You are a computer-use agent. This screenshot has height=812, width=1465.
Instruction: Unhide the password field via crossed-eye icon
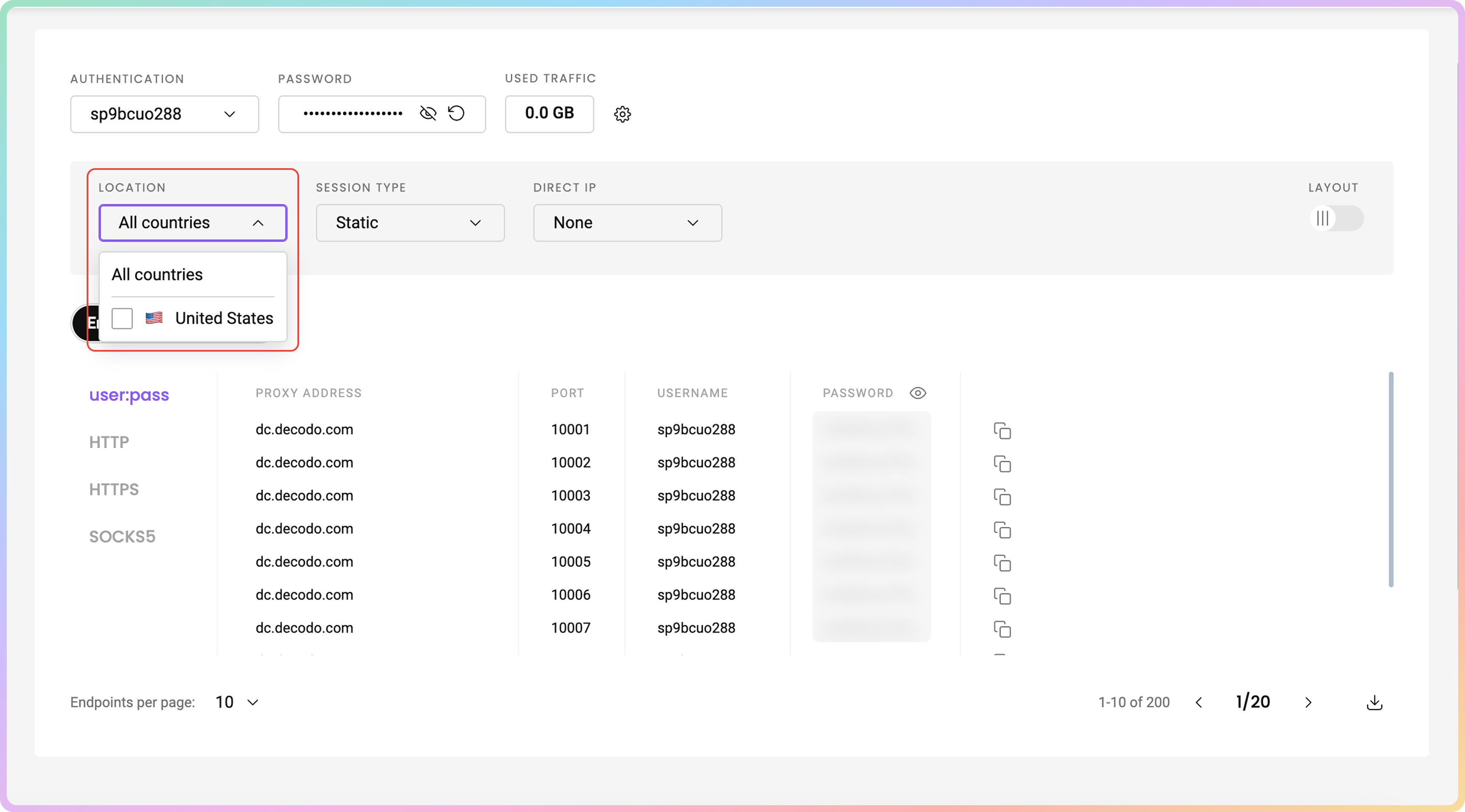428,114
